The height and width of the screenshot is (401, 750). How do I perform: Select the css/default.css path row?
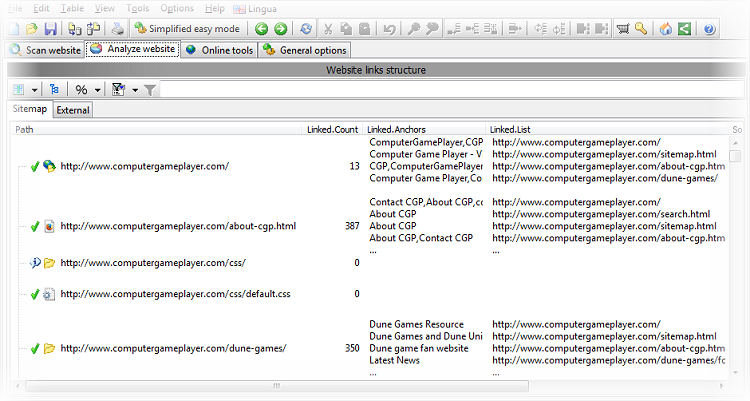click(x=175, y=294)
